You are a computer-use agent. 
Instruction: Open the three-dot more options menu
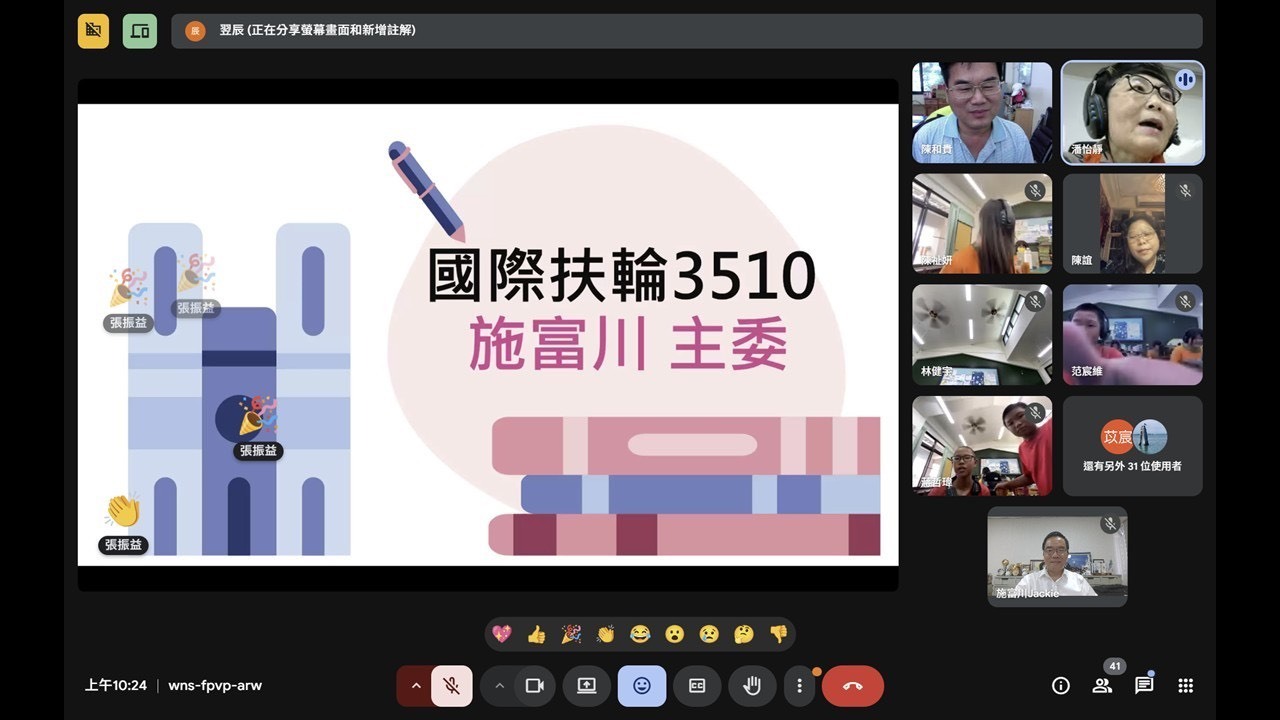click(x=799, y=686)
